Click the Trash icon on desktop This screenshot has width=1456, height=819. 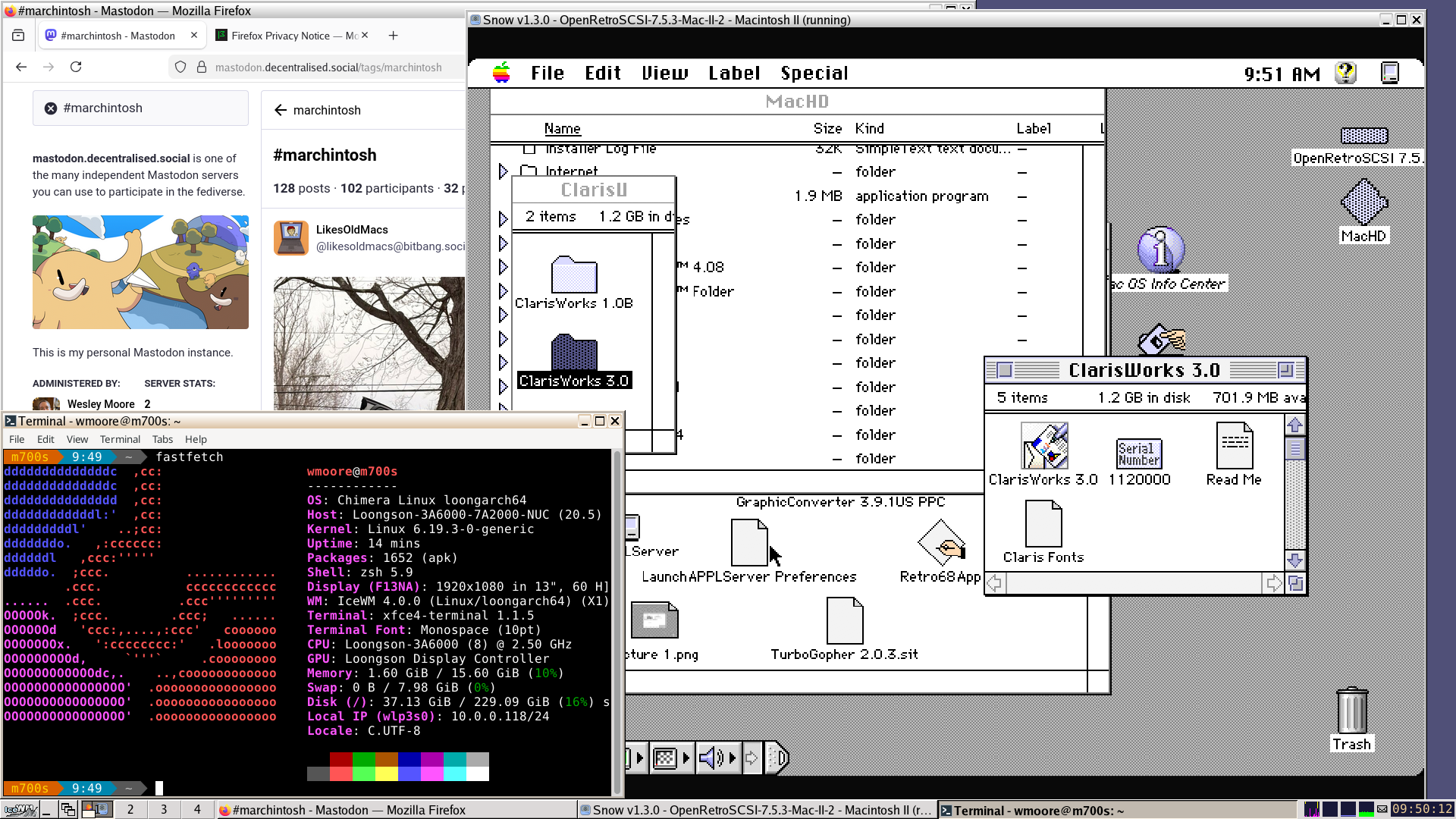click(x=1351, y=711)
